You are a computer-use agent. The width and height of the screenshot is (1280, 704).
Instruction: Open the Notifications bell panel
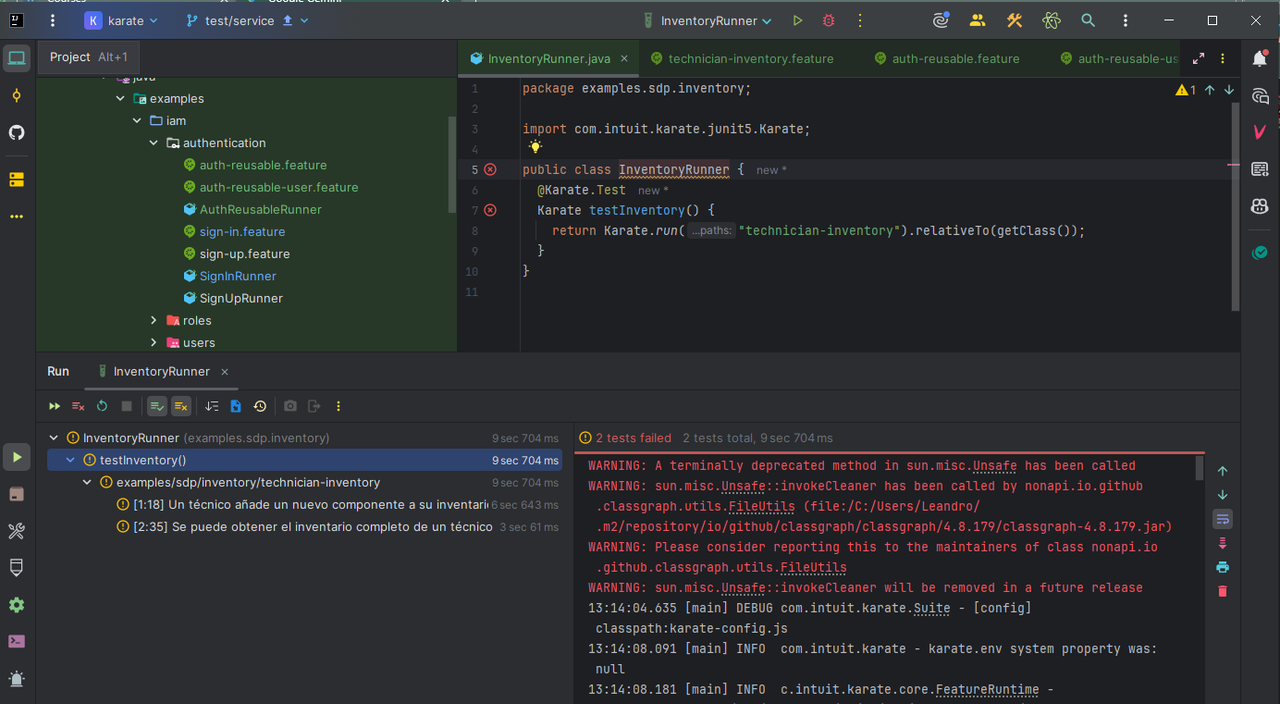click(1260, 59)
